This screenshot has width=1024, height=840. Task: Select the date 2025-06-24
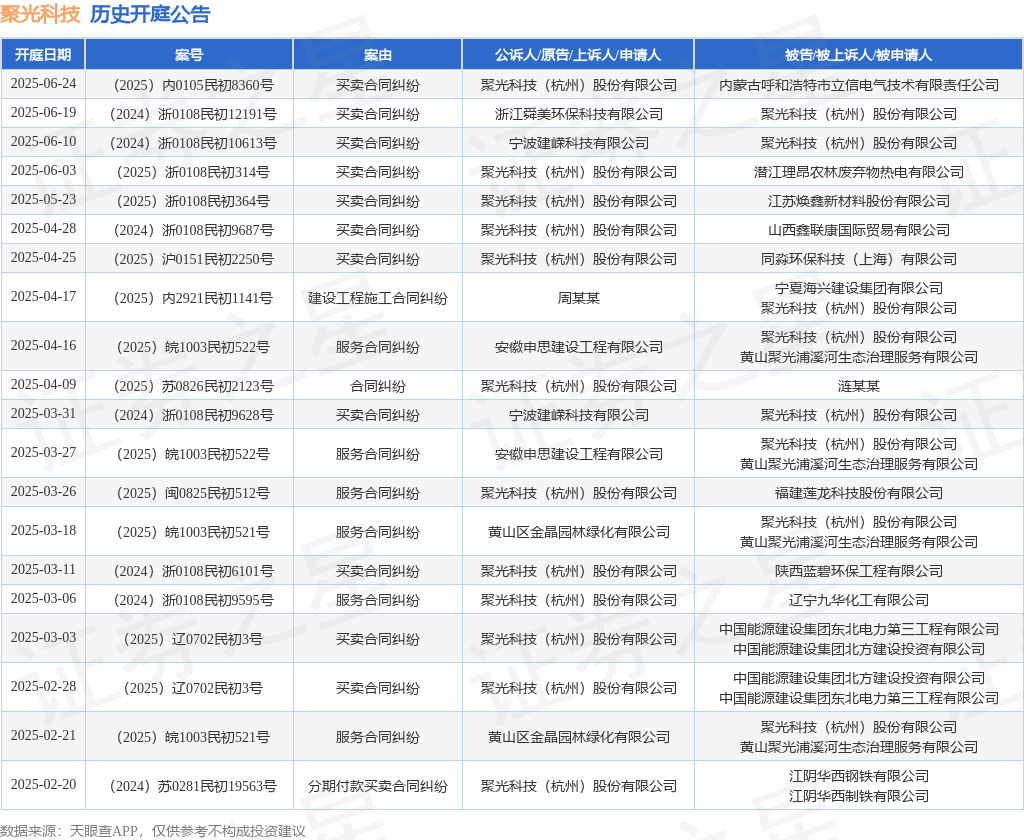tap(43, 84)
